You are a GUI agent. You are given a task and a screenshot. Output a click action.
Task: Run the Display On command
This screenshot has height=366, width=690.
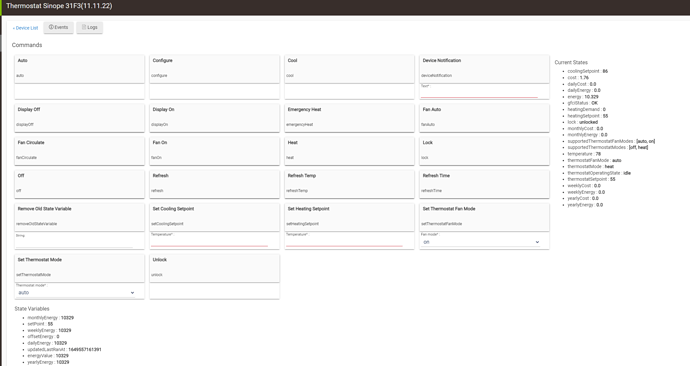(214, 118)
